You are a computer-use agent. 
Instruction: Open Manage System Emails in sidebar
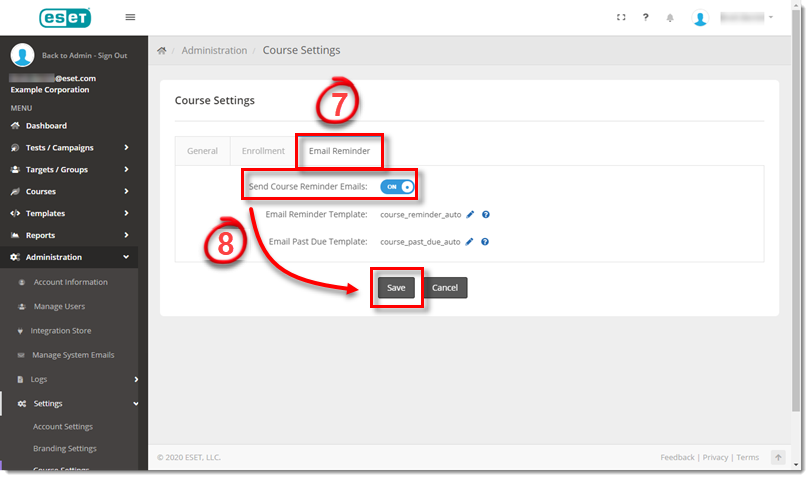click(x=73, y=355)
